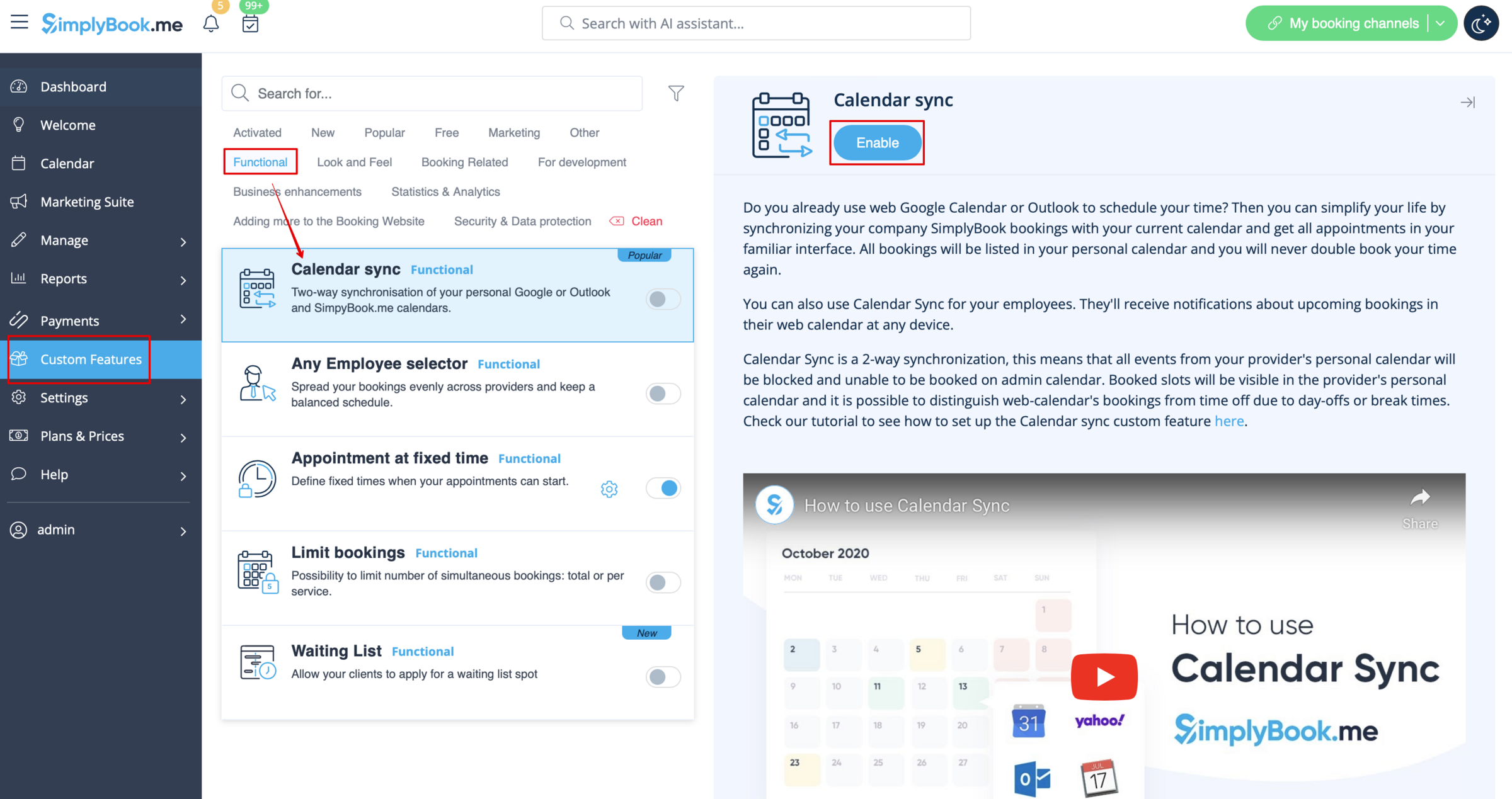
Task: Open notifications via the bell icon
Action: (211, 23)
